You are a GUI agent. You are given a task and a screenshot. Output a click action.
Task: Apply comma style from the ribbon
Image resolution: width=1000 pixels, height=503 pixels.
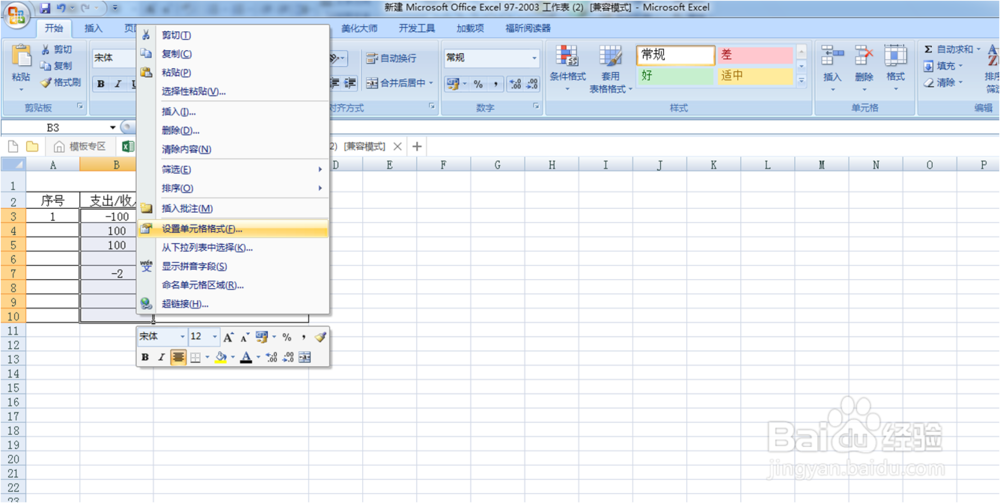tap(496, 84)
